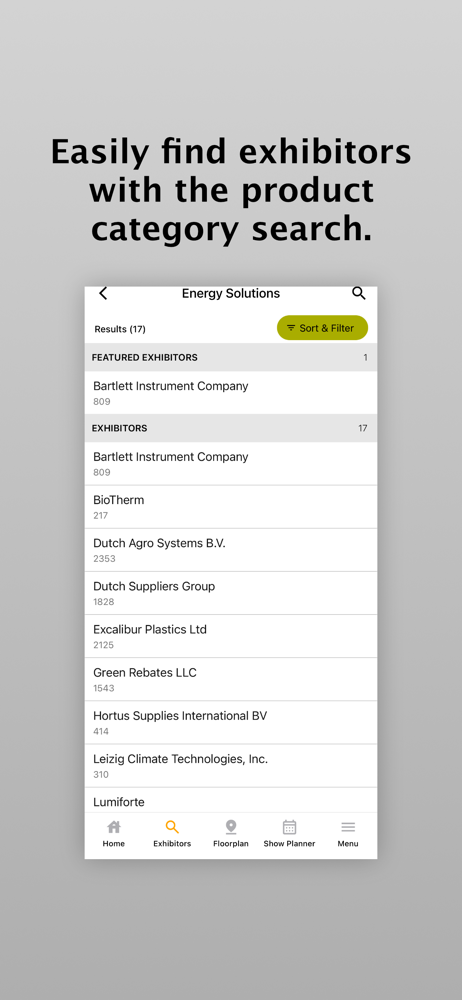
Task: Select the Exhibitors search tab icon
Action: (x=172, y=827)
